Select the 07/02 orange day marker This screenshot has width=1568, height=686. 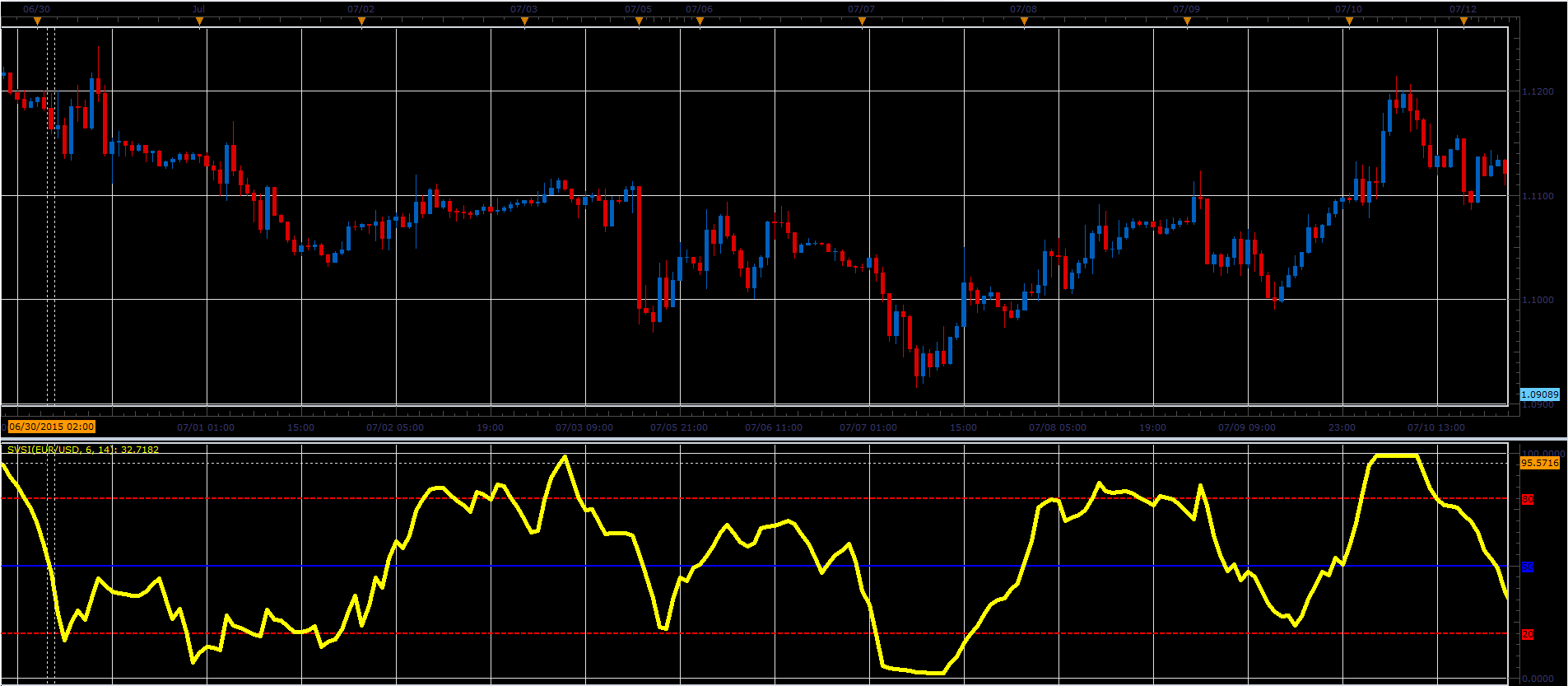tap(361, 22)
